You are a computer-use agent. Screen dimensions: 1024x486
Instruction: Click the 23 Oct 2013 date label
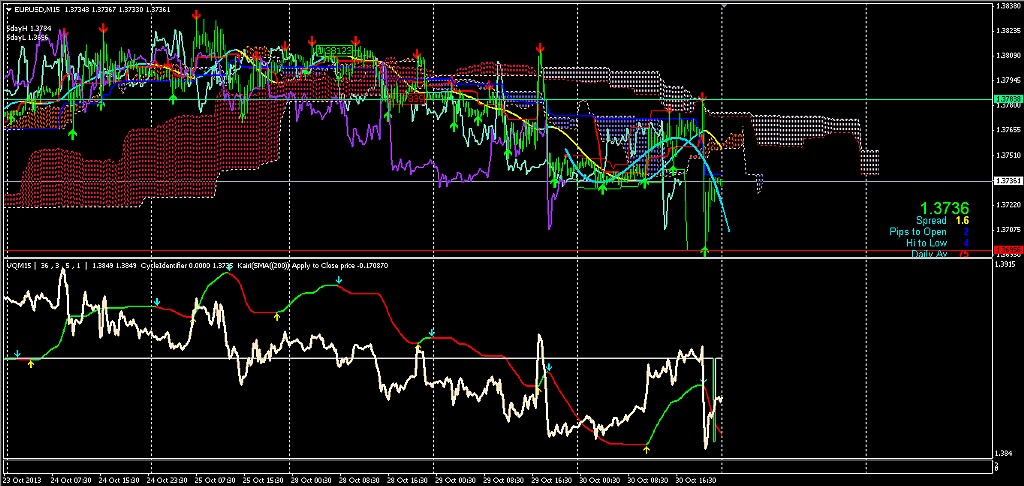pos(22,480)
